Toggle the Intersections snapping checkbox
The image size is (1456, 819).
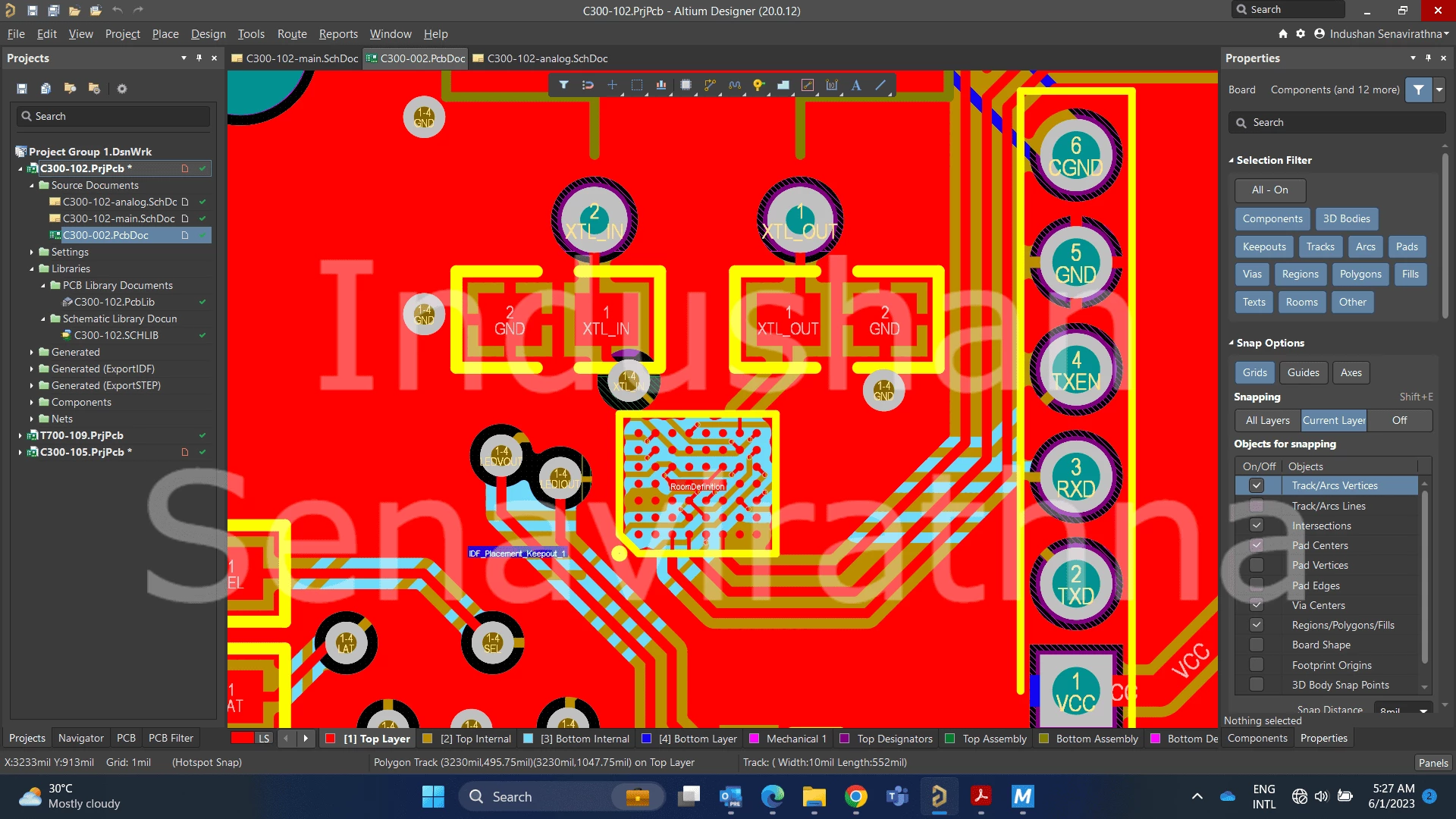point(1257,526)
